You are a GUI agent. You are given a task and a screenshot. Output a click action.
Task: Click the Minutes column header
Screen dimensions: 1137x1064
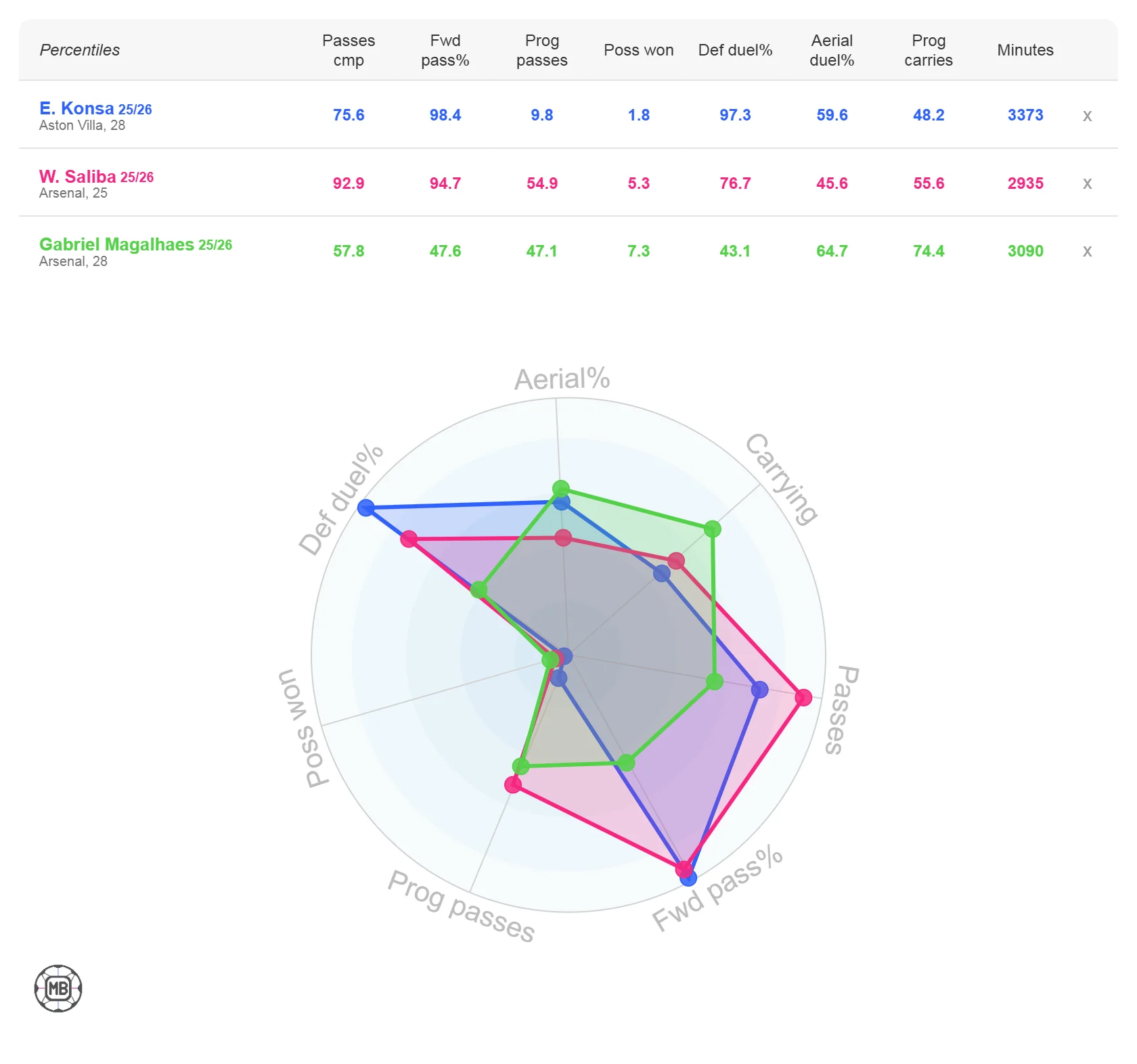point(1025,50)
